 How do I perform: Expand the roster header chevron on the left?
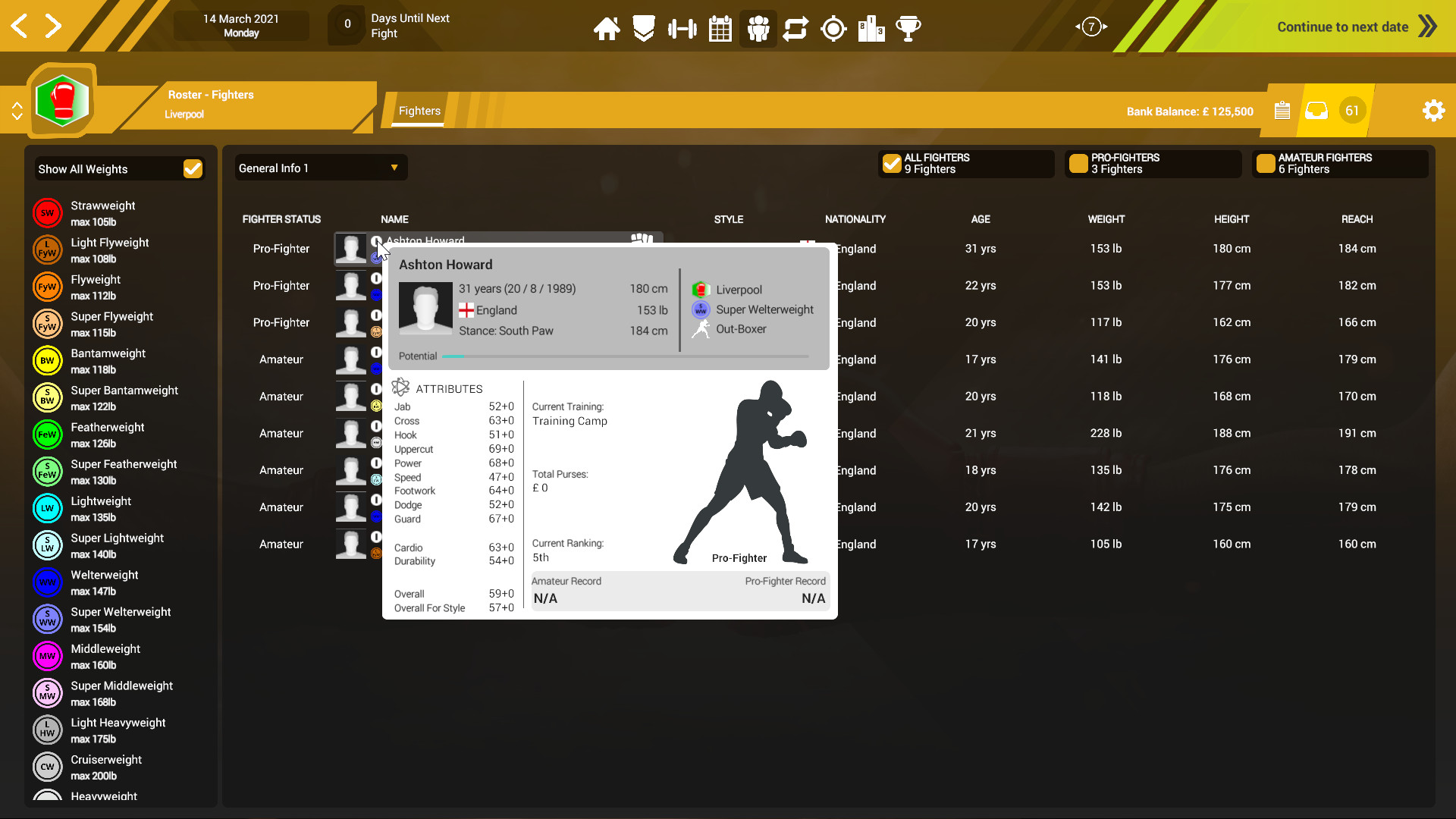17,110
